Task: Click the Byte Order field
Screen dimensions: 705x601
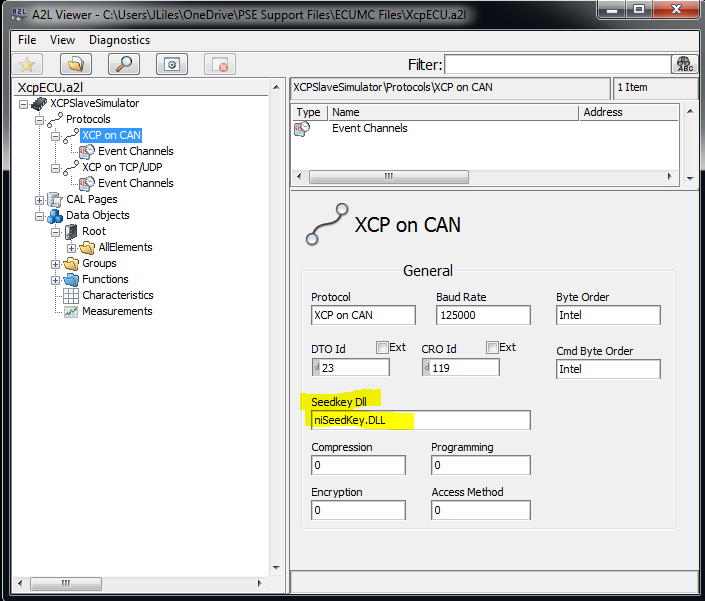Action: point(608,315)
